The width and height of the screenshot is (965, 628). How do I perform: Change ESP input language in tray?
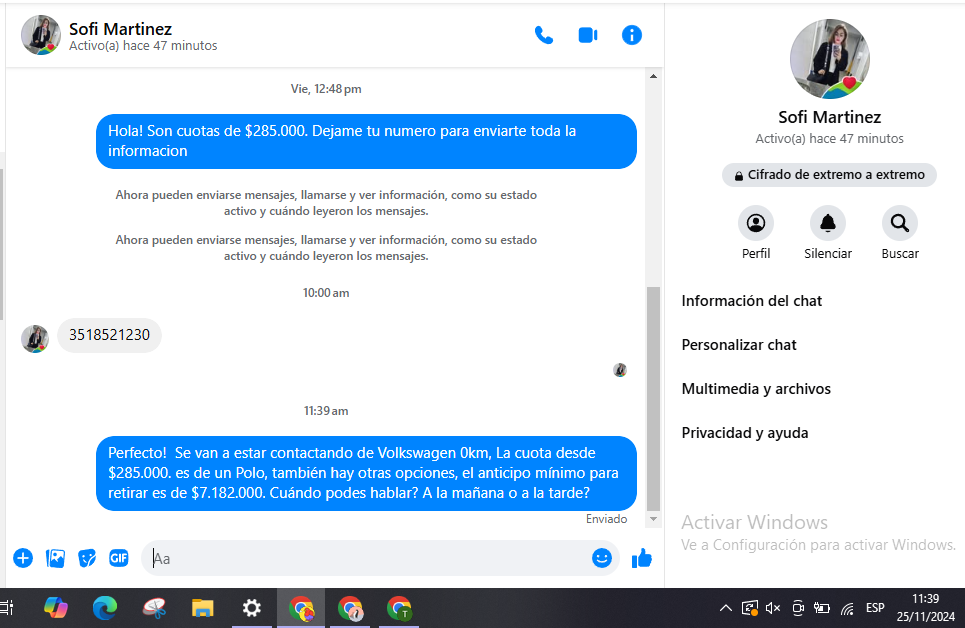(x=875, y=608)
